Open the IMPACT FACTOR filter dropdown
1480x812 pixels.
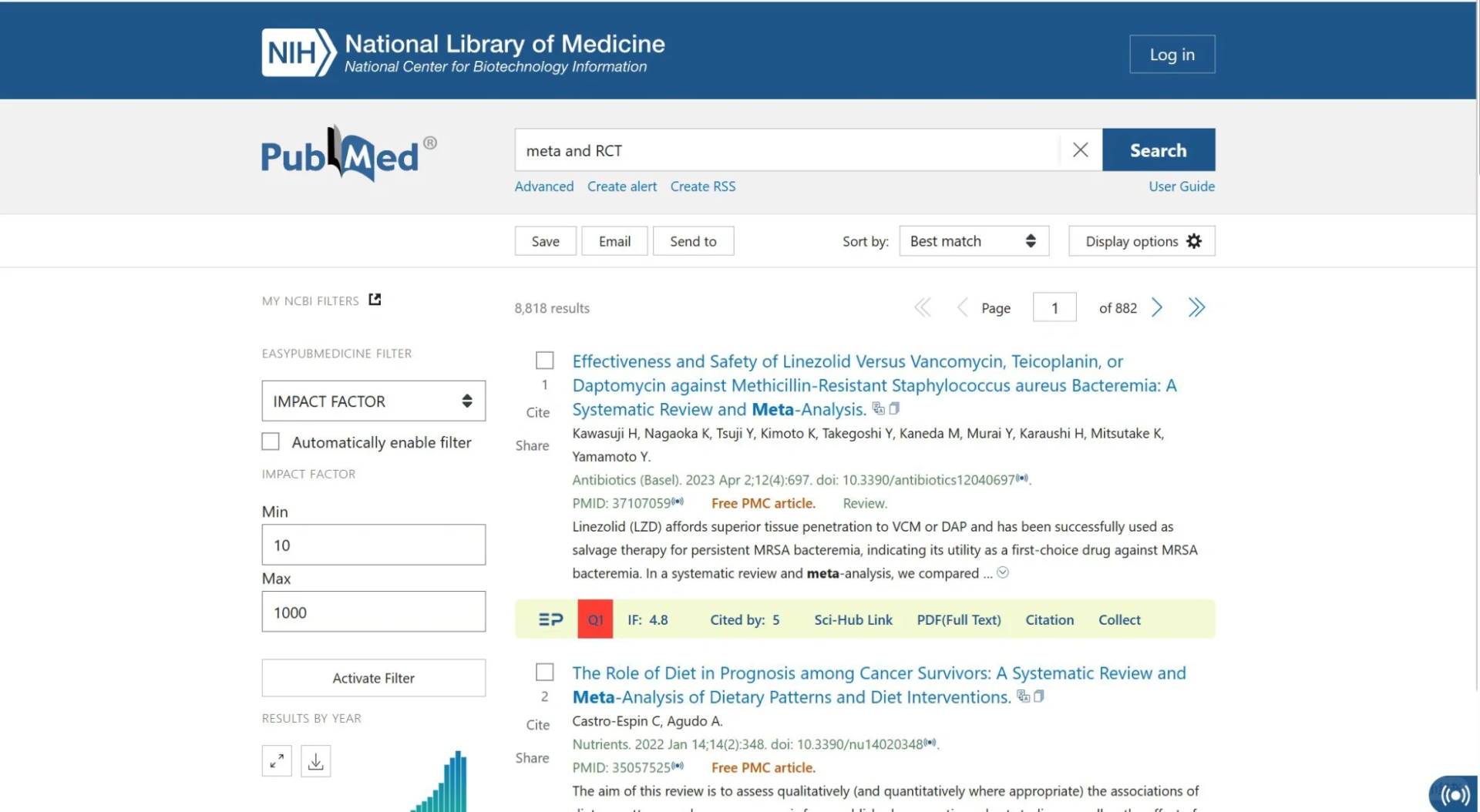click(x=373, y=401)
